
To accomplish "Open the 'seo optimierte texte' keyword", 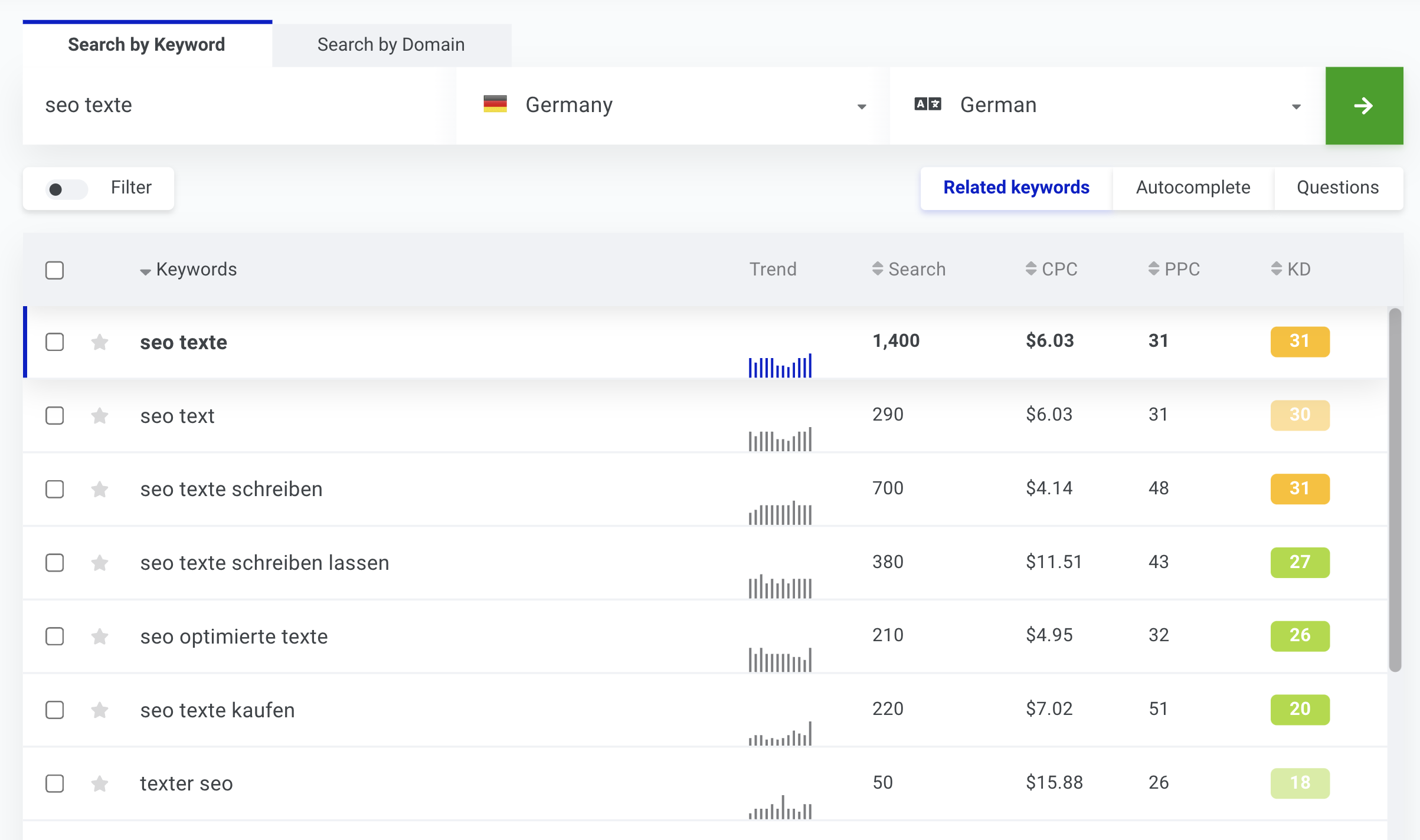I will [x=234, y=636].
